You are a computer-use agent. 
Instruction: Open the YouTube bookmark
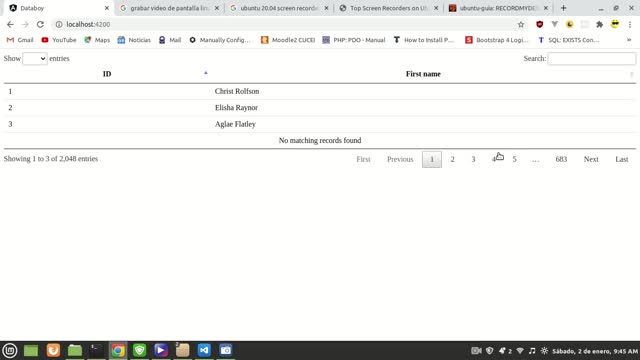(59, 40)
